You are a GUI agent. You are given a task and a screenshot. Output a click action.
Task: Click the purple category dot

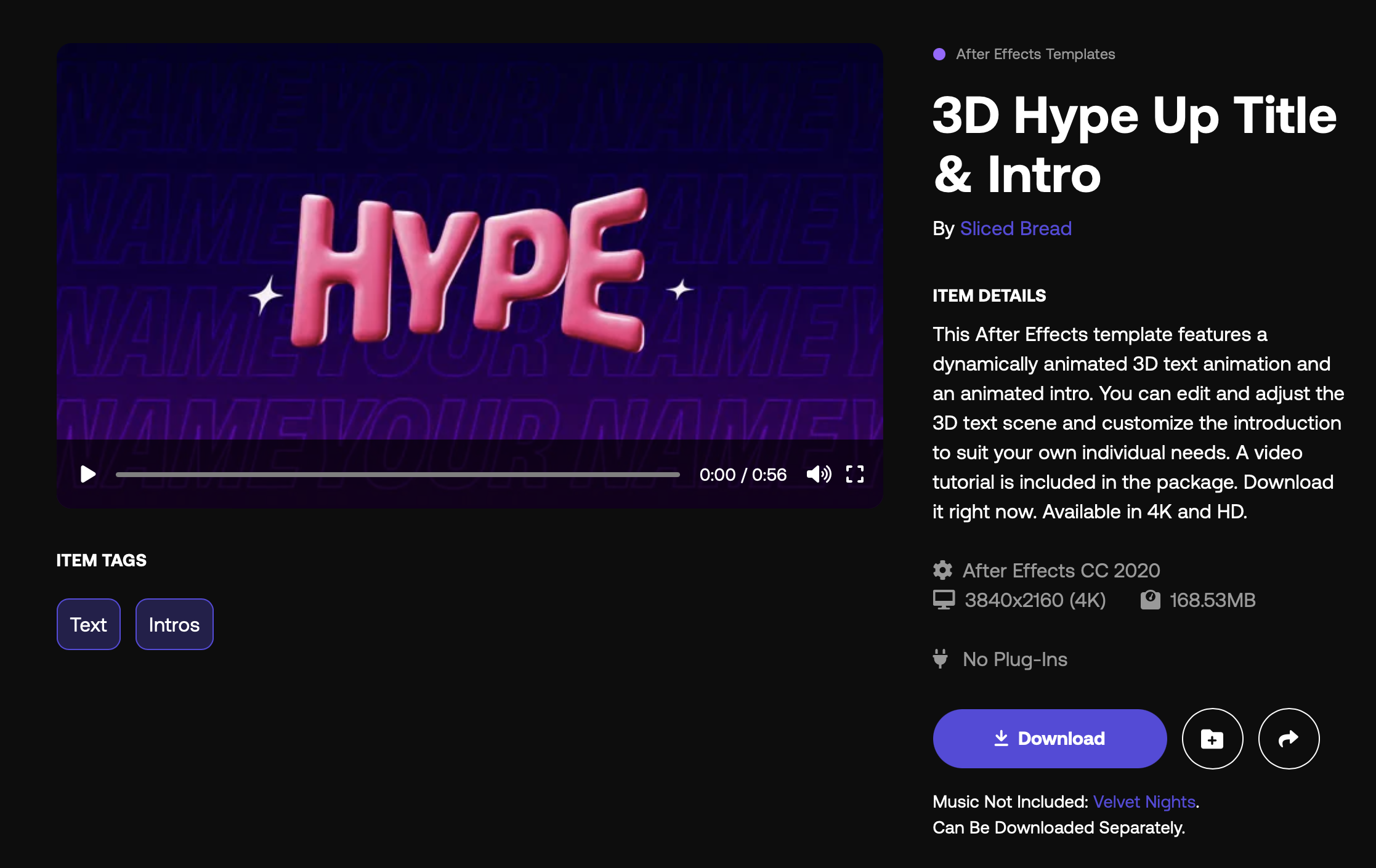(939, 54)
